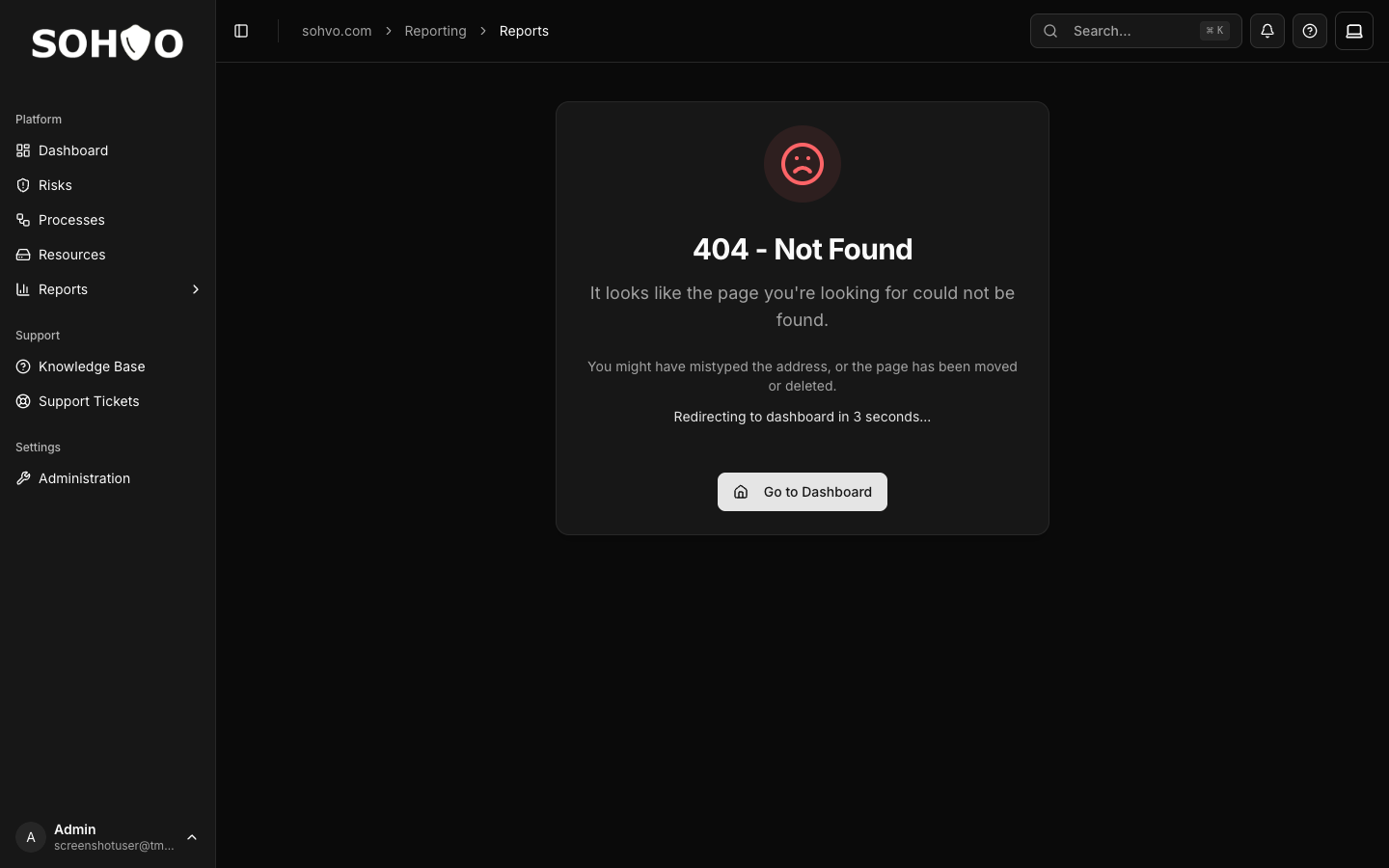Click the Resources drive icon
The image size is (1389, 868).
pyautogui.click(x=23, y=255)
